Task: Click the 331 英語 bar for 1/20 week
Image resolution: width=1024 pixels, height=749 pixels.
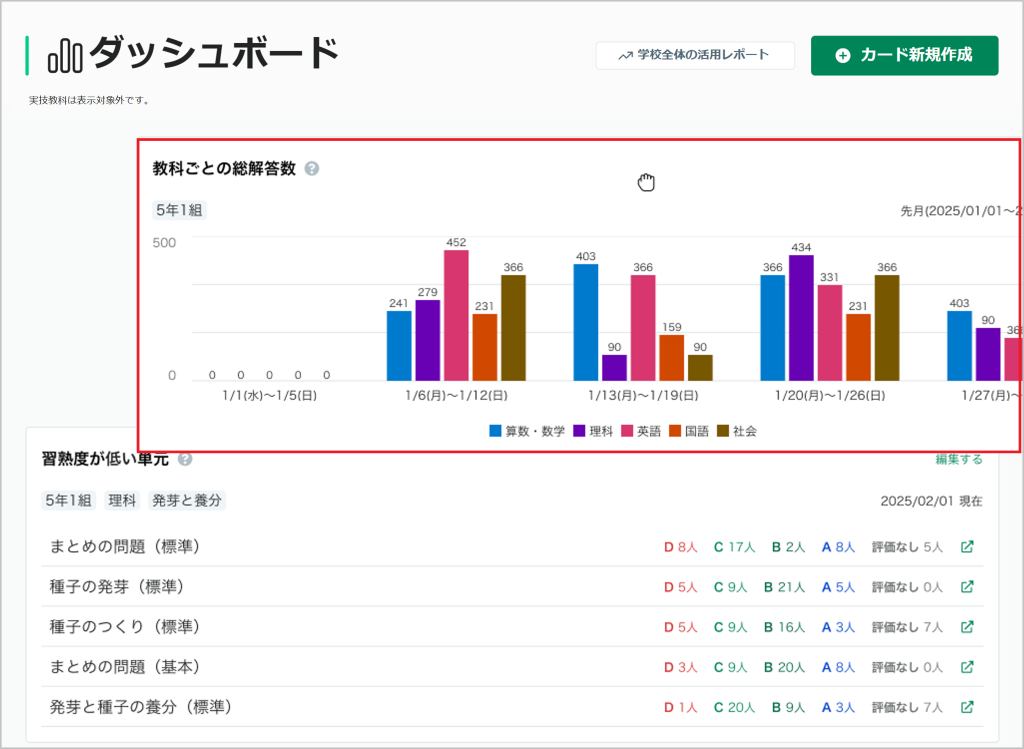Action: click(x=829, y=333)
